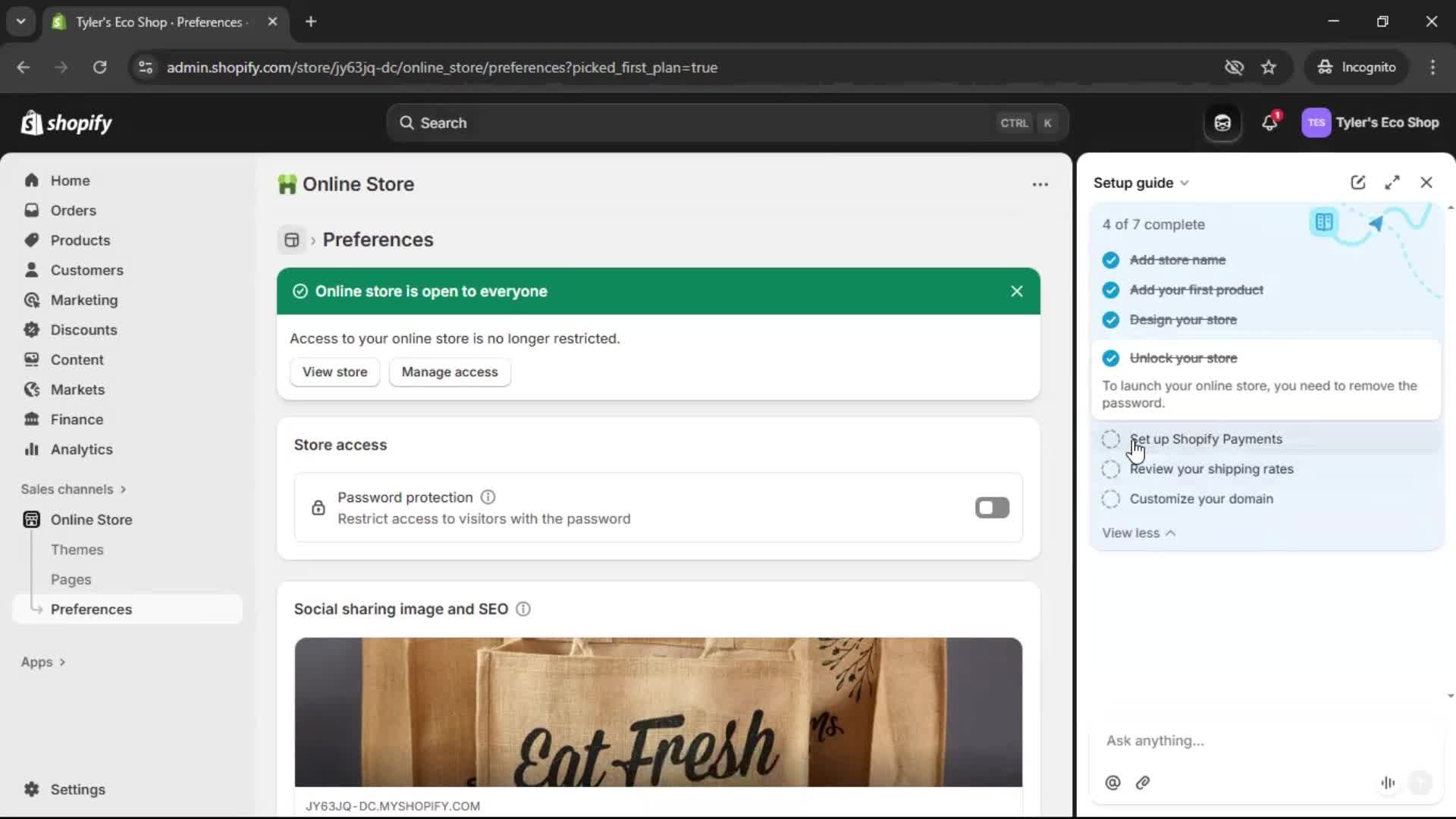Activate the voice input waveform icon
The image size is (1456, 819).
tap(1388, 783)
